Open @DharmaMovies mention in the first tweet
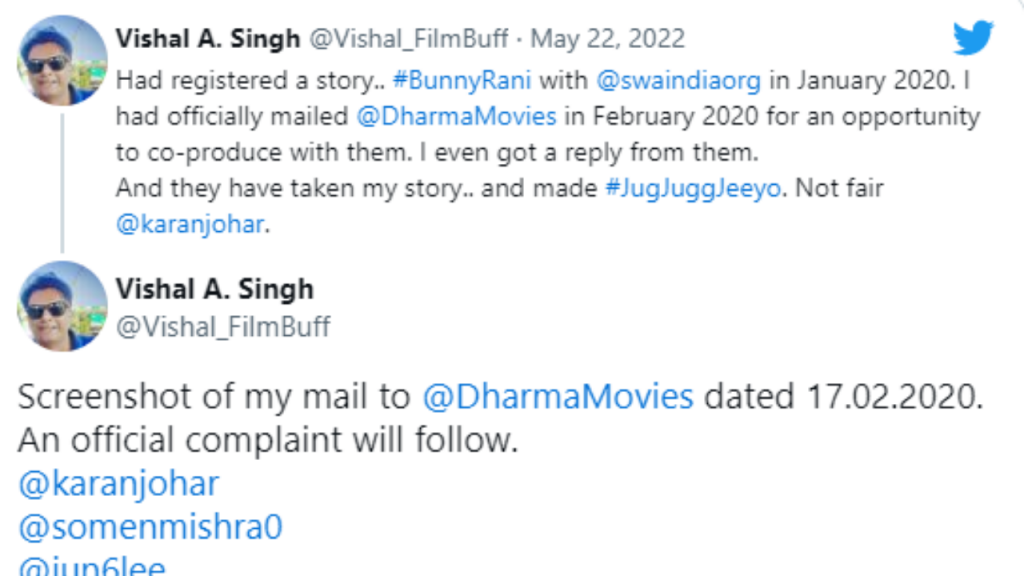The image size is (1024, 576). pyautogui.click(x=456, y=116)
